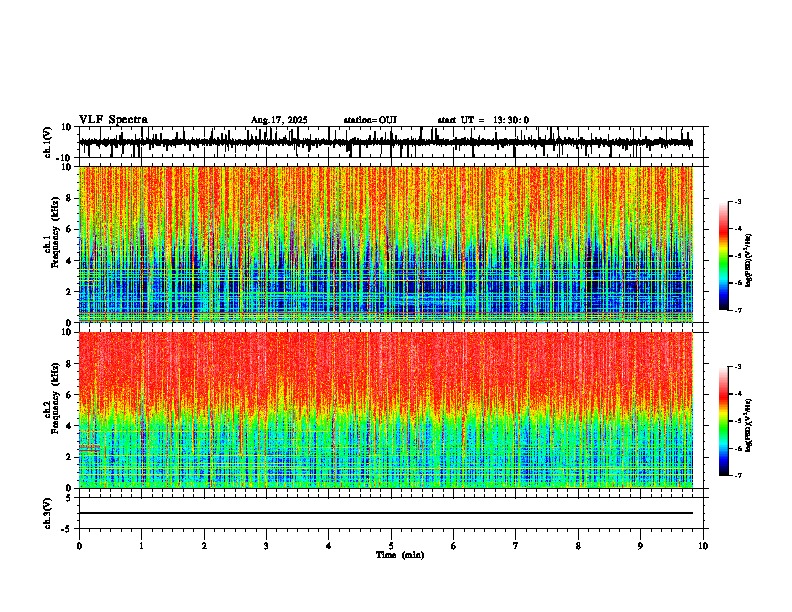Click the time axis tick label "10"

point(703,546)
